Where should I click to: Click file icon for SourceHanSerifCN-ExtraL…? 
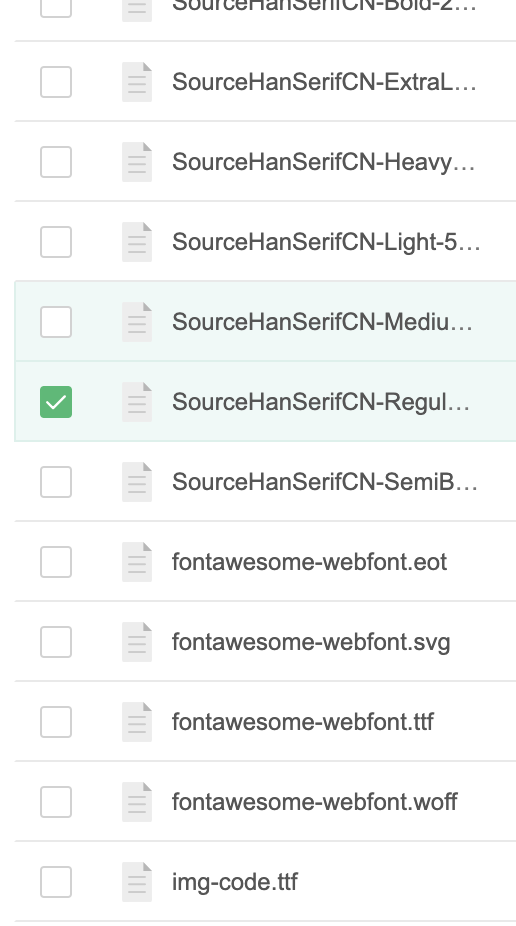coord(137,81)
